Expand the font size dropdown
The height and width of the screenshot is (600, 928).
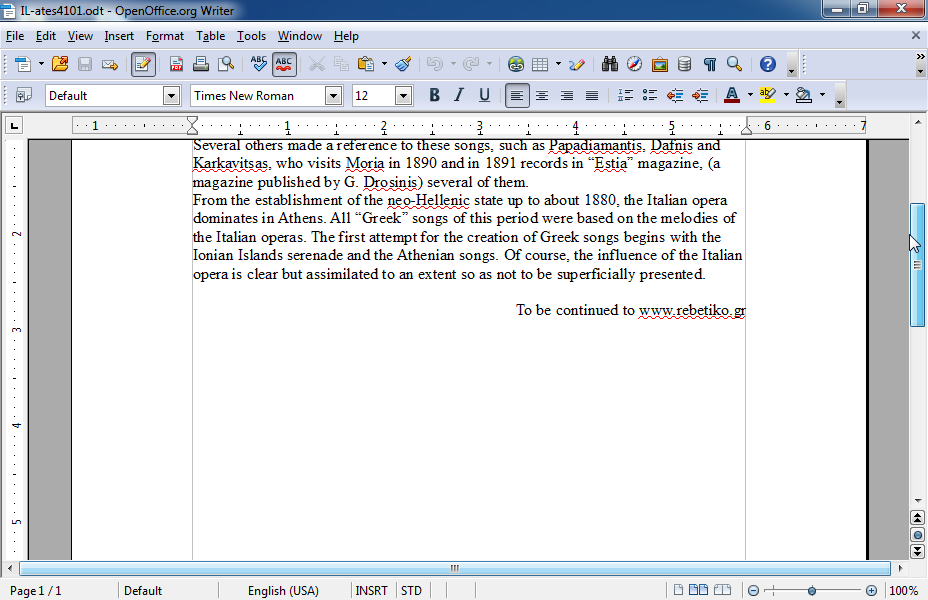(403, 94)
